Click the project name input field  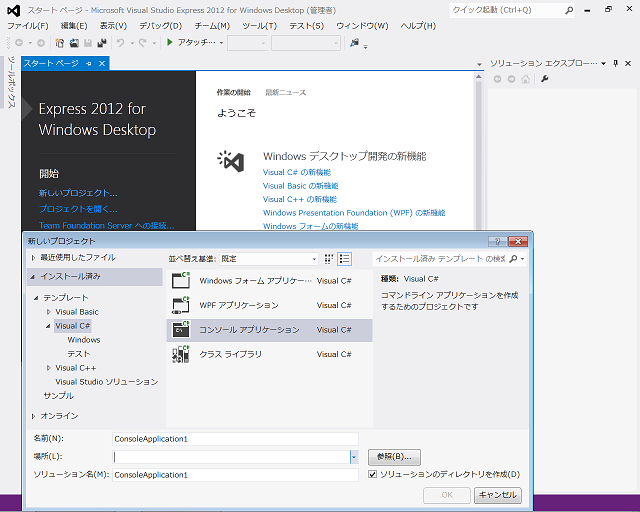[235, 439]
